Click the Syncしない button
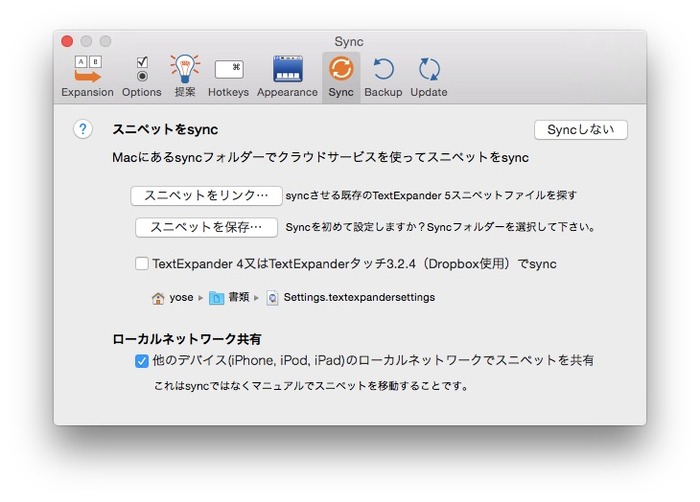The image size is (700, 502). [x=581, y=130]
